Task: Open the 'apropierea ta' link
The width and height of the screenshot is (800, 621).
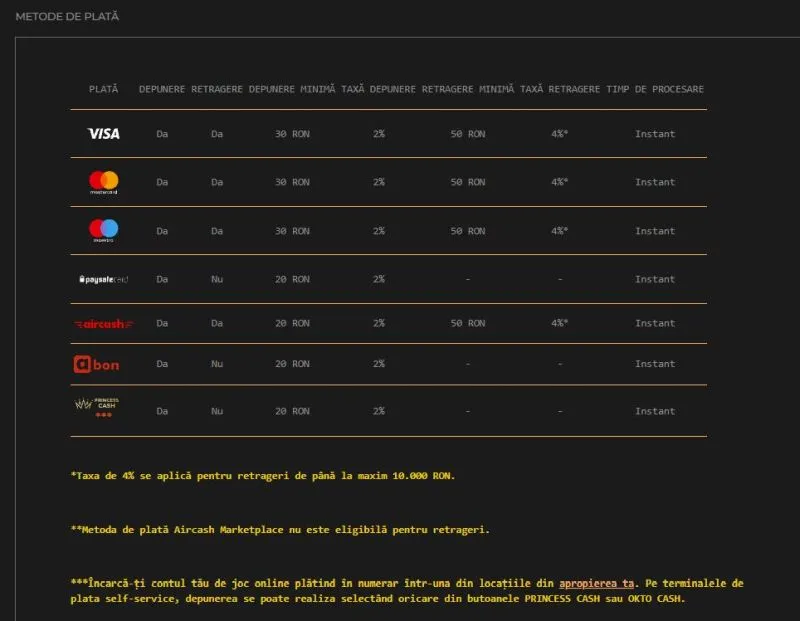Action: pyautogui.click(x=596, y=583)
